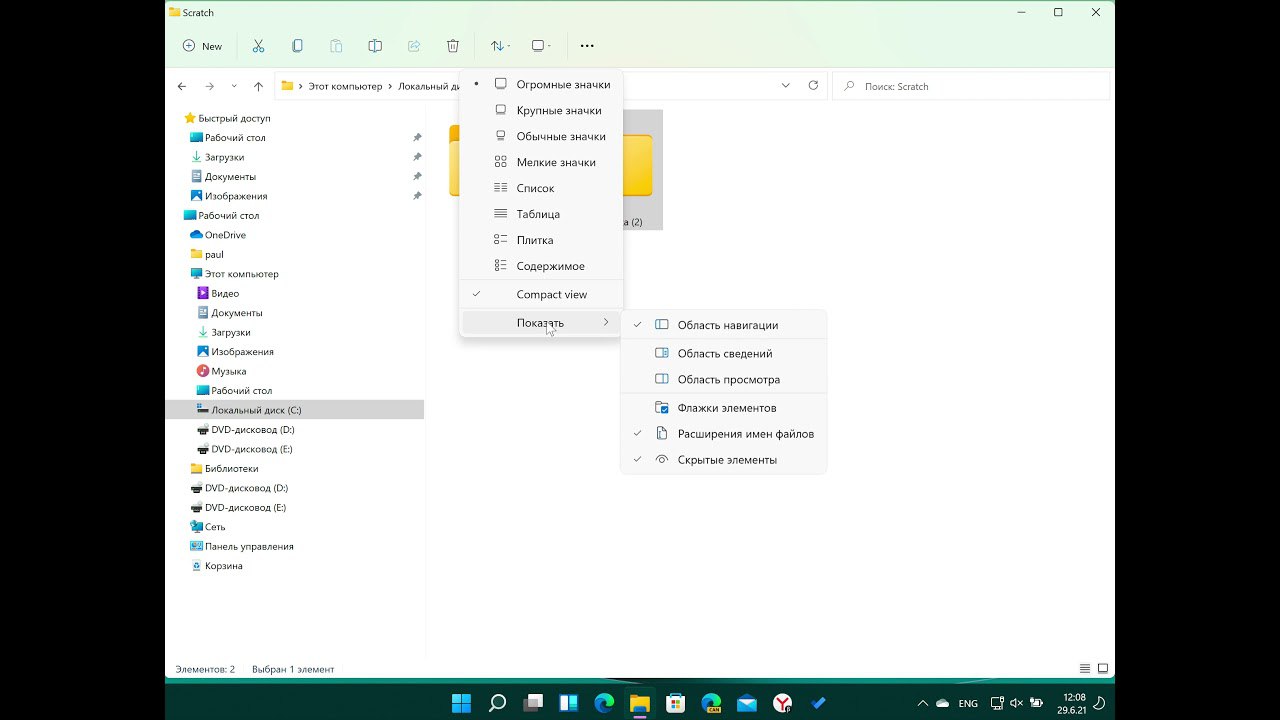1280x720 pixels.
Task: Open Task View on the taskbar
Action: [x=533, y=703]
